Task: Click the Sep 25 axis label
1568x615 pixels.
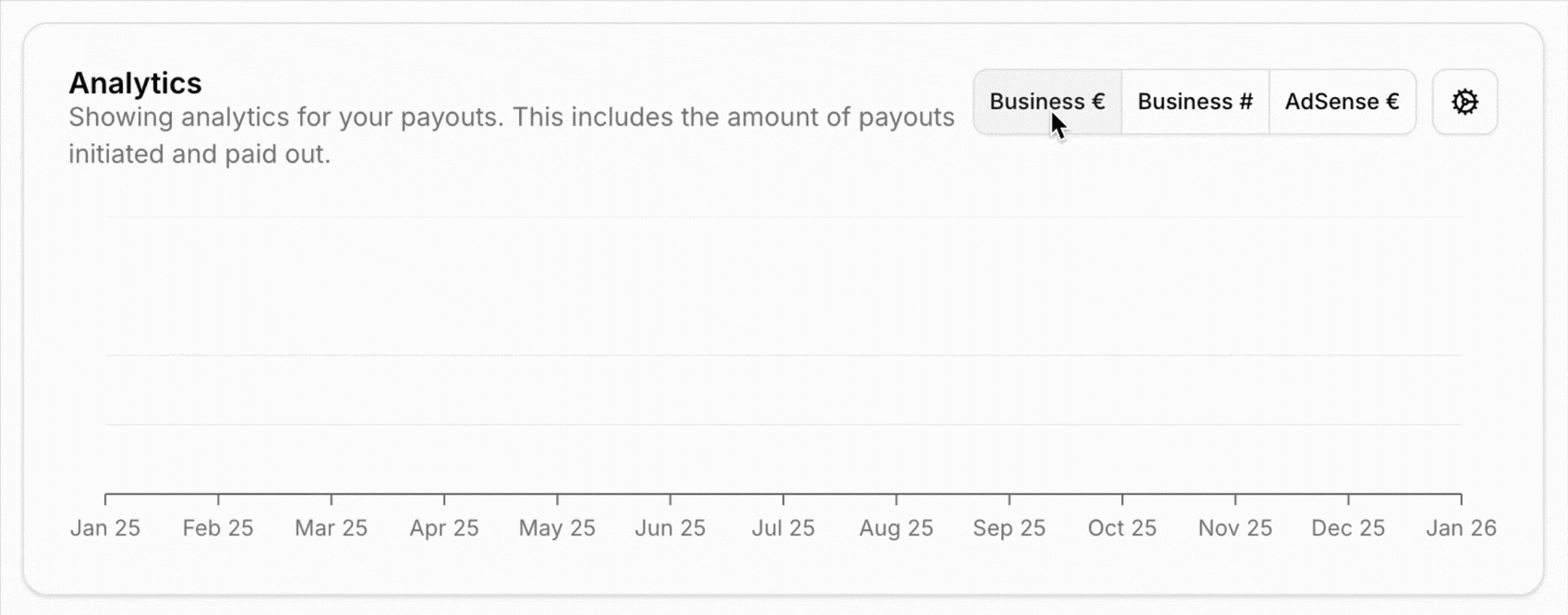Action: [x=1009, y=528]
